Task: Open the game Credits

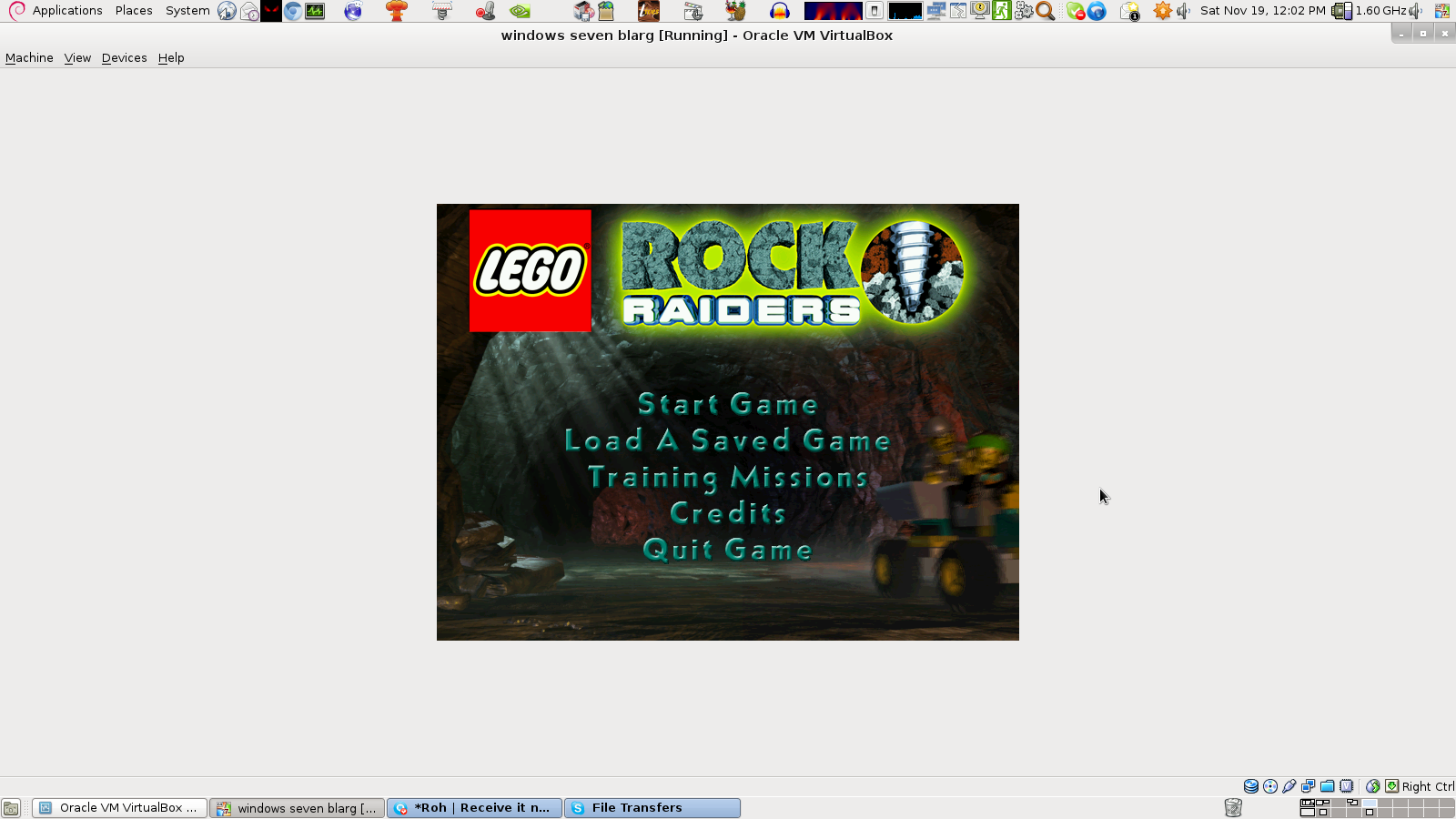Action: (728, 513)
